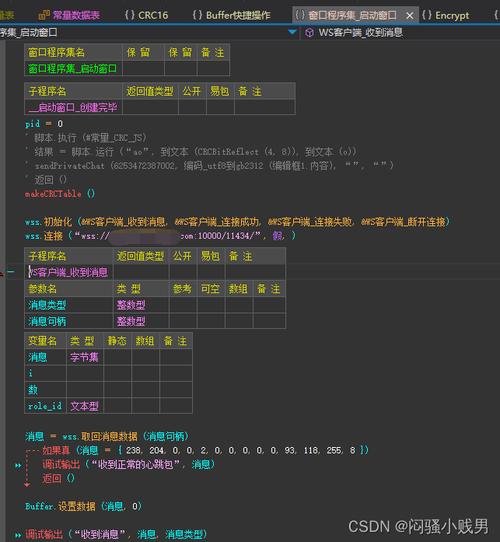Select the WS客户端_收到消息 subroutine name cell
500x542 pixels.
click(x=69, y=272)
